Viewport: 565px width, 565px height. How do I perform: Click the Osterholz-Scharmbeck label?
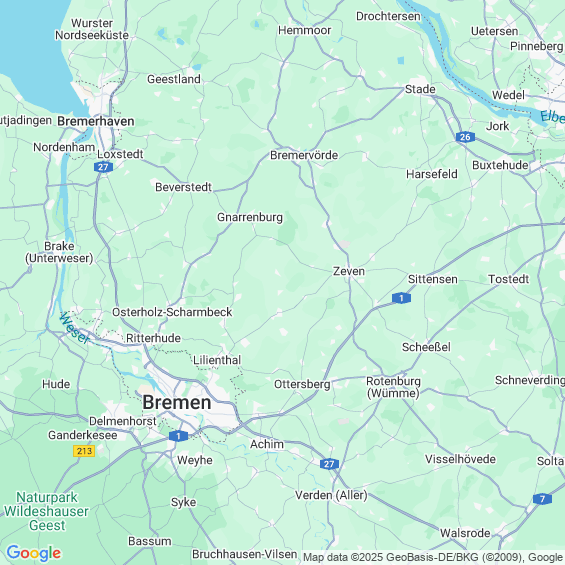pos(172,312)
